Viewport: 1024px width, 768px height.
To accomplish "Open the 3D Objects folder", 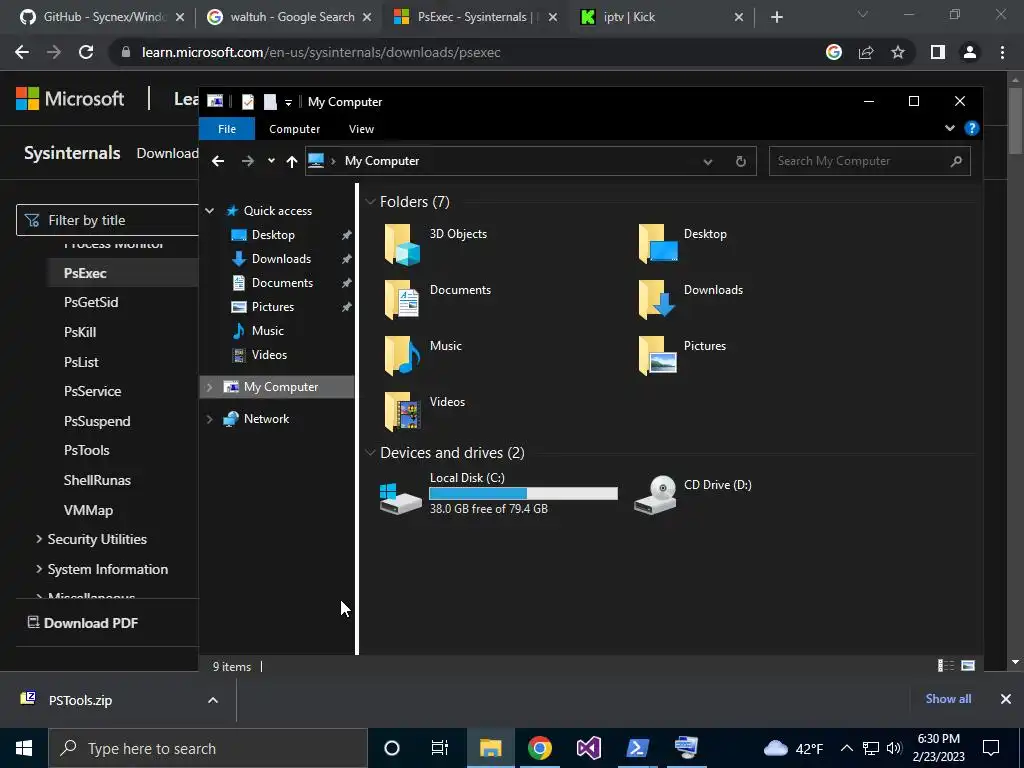I will coord(436,244).
